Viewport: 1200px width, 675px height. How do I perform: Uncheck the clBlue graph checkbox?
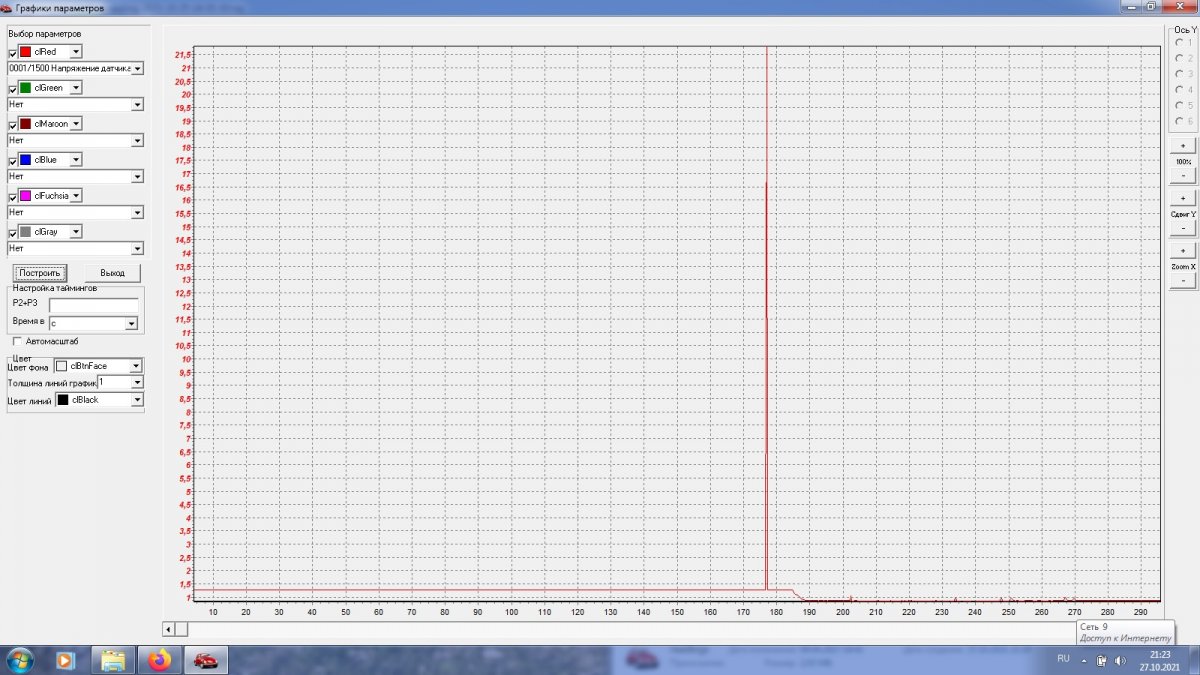click(13, 161)
